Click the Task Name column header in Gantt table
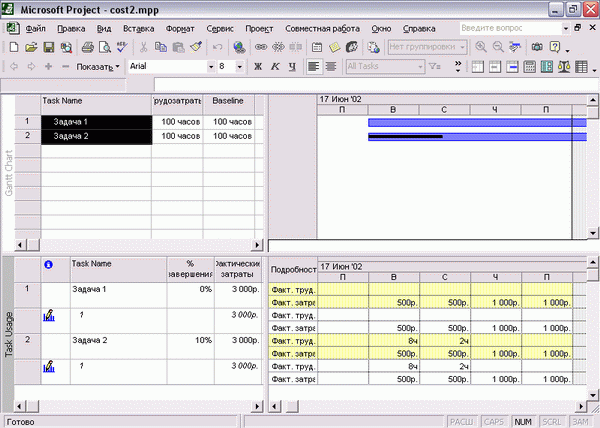The image size is (600, 428). (96, 105)
